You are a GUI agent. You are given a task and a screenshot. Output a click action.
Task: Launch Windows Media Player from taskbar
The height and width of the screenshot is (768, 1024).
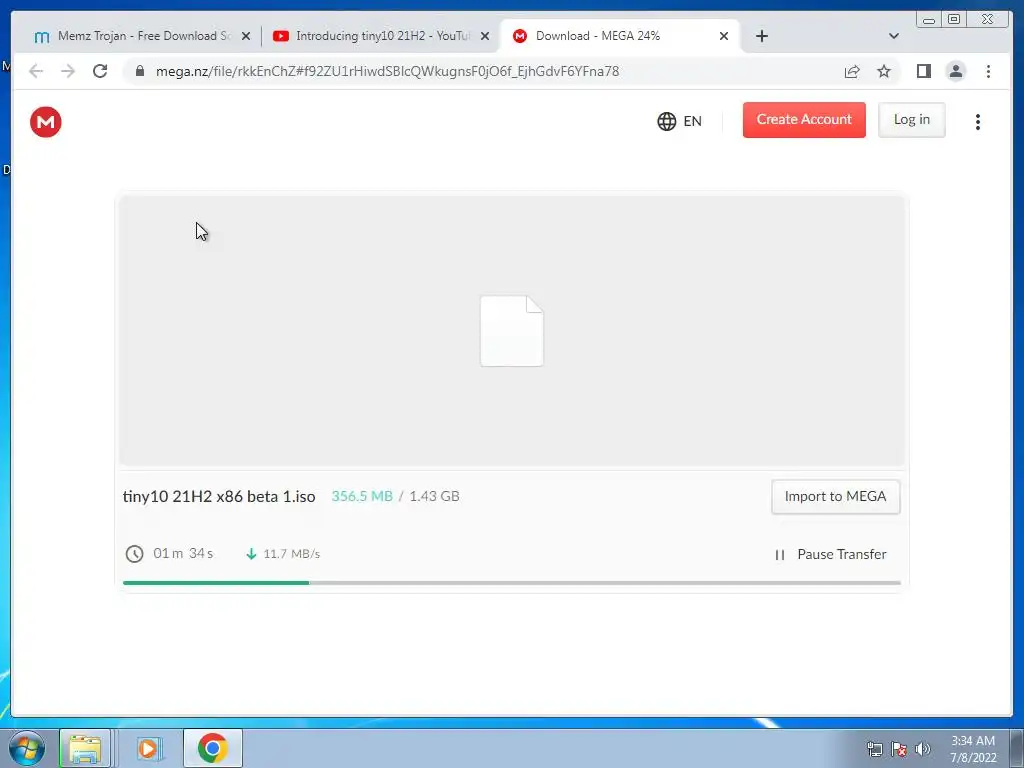click(x=148, y=748)
